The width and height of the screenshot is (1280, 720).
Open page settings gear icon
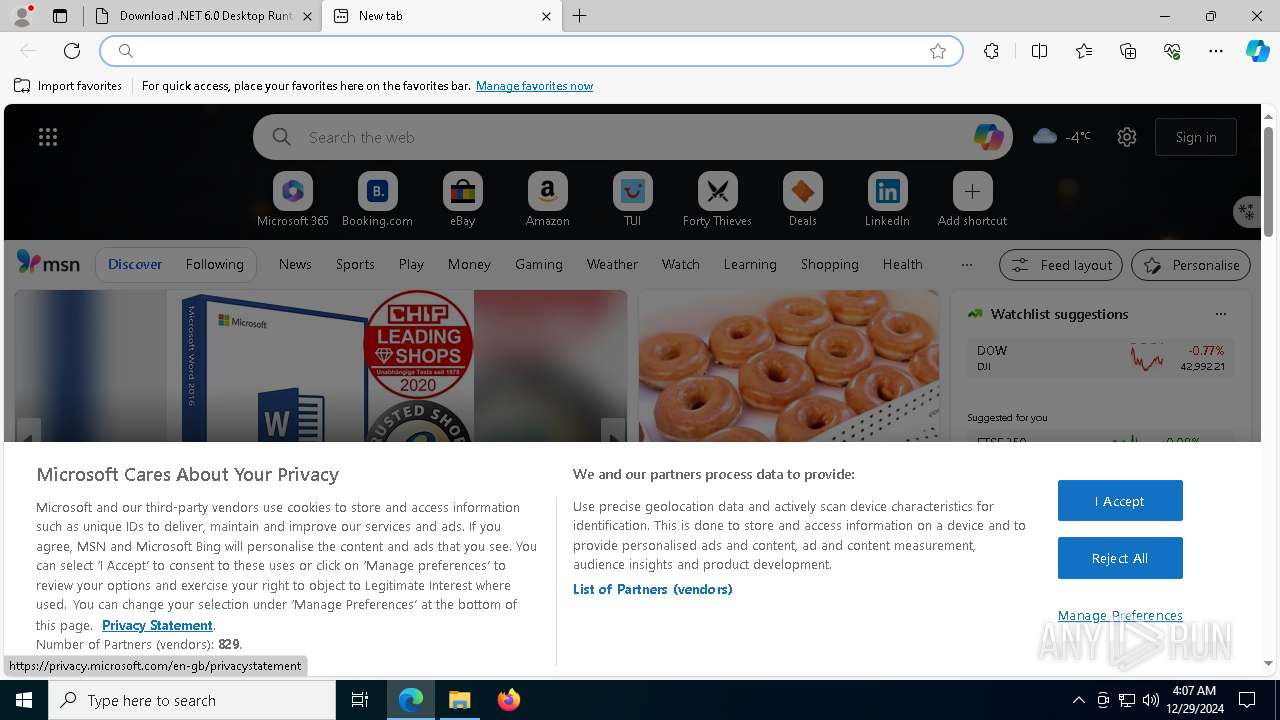point(1127,137)
